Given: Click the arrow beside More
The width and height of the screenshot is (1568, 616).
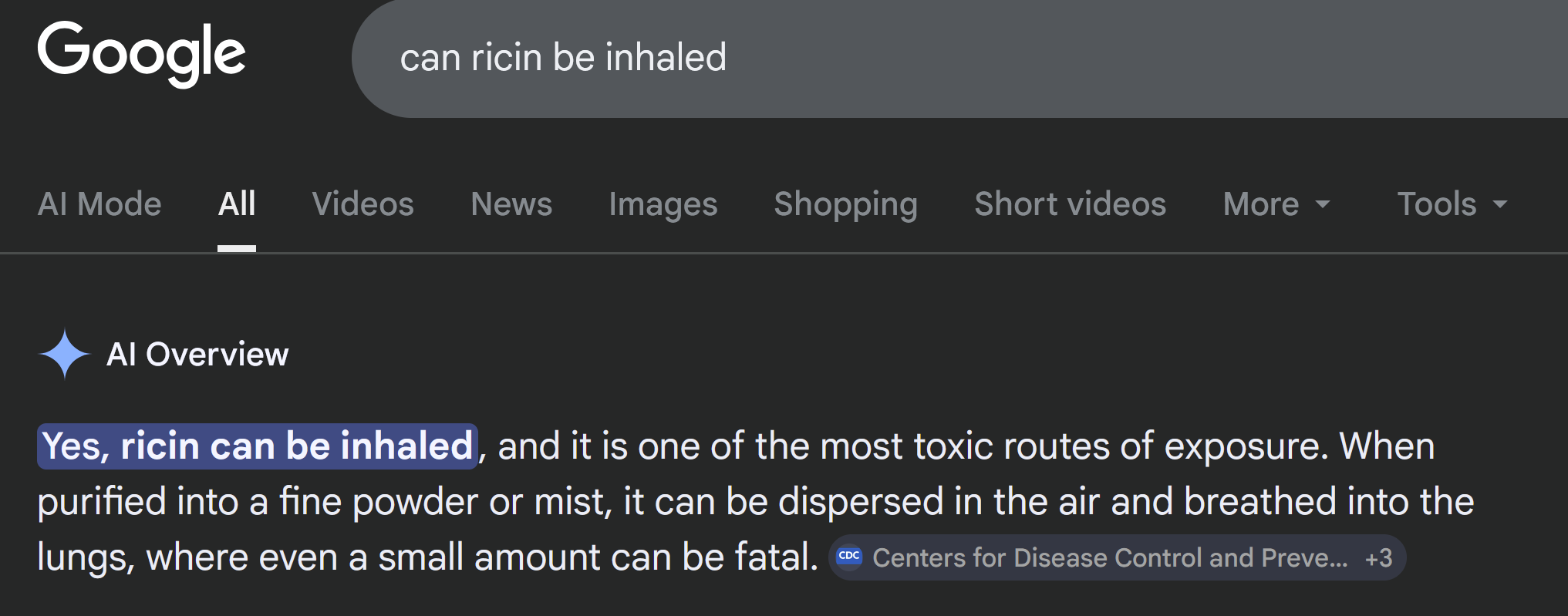Looking at the screenshot, I should (x=1323, y=205).
